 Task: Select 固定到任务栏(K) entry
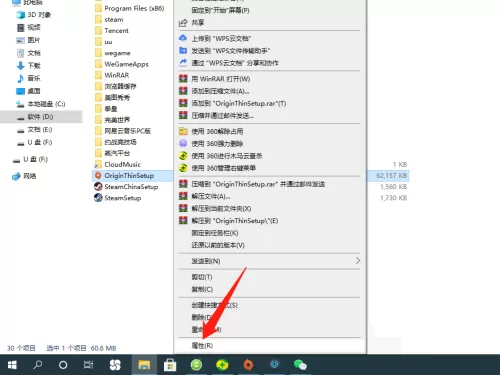(x=215, y=233)
